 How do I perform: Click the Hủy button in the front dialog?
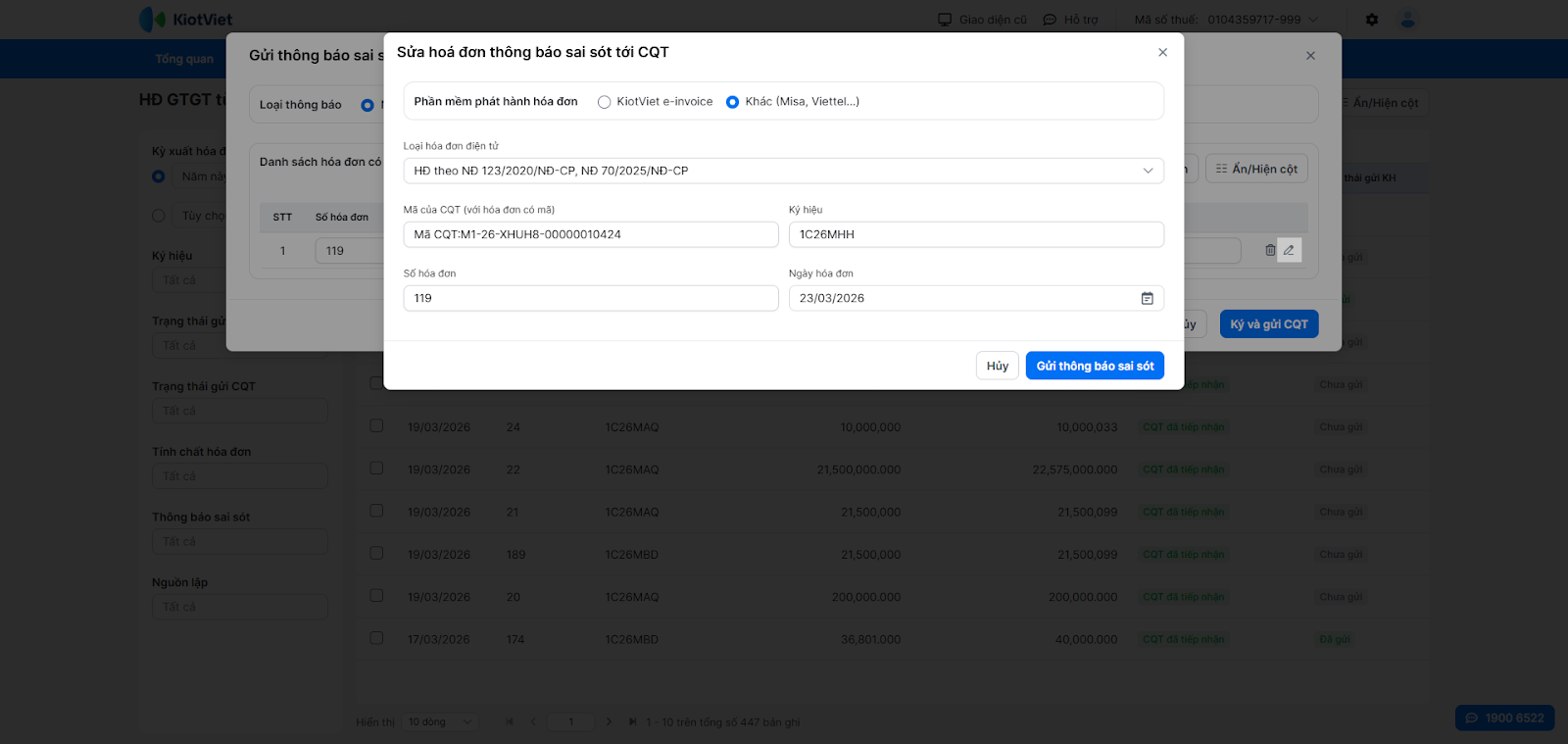coord(998,366)
